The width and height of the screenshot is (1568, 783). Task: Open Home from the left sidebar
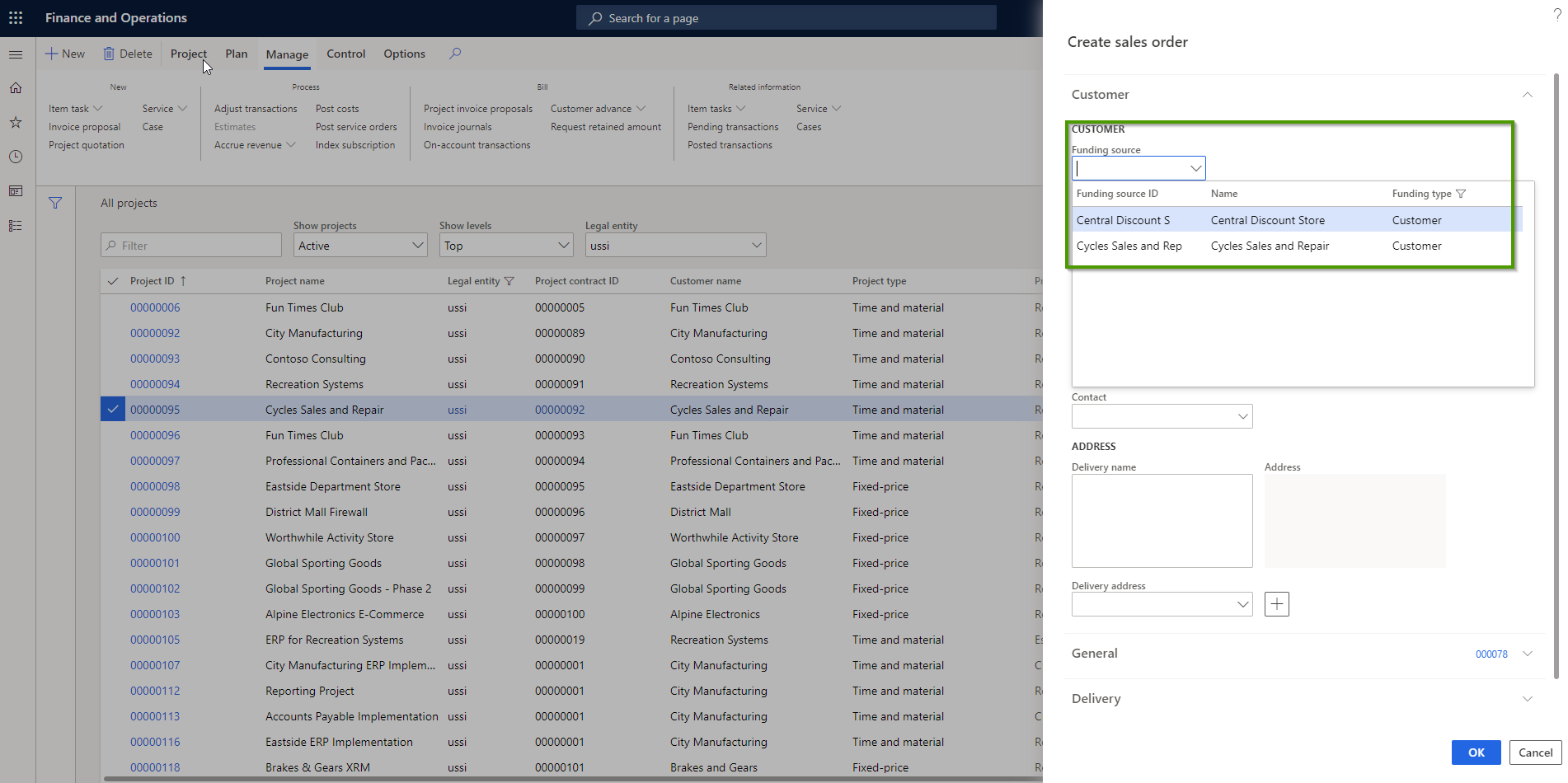[15, 87]
